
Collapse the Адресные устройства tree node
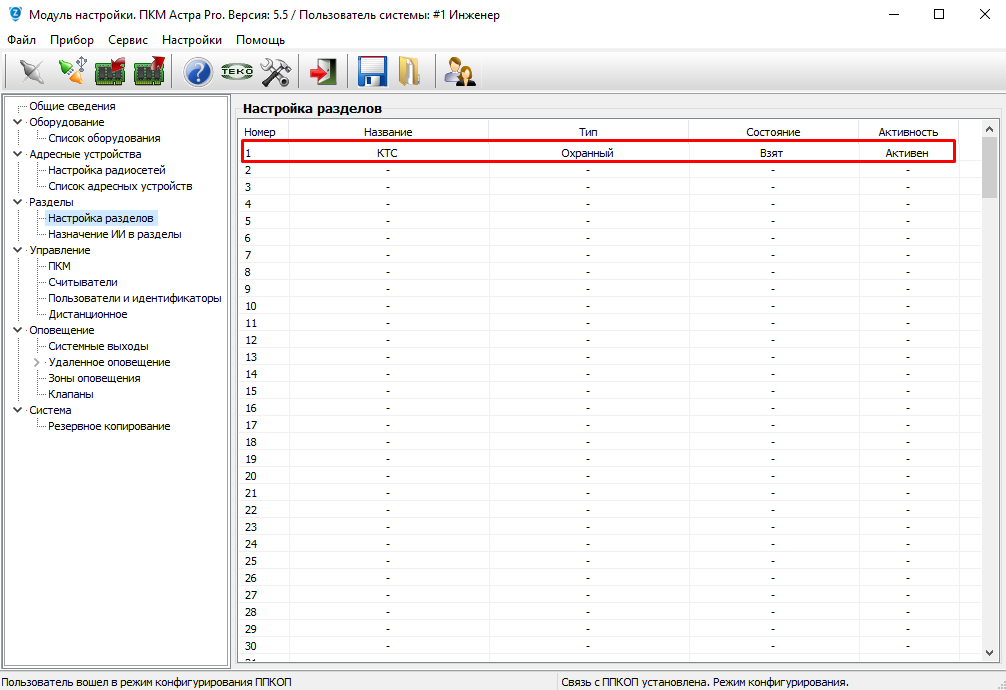17,153
